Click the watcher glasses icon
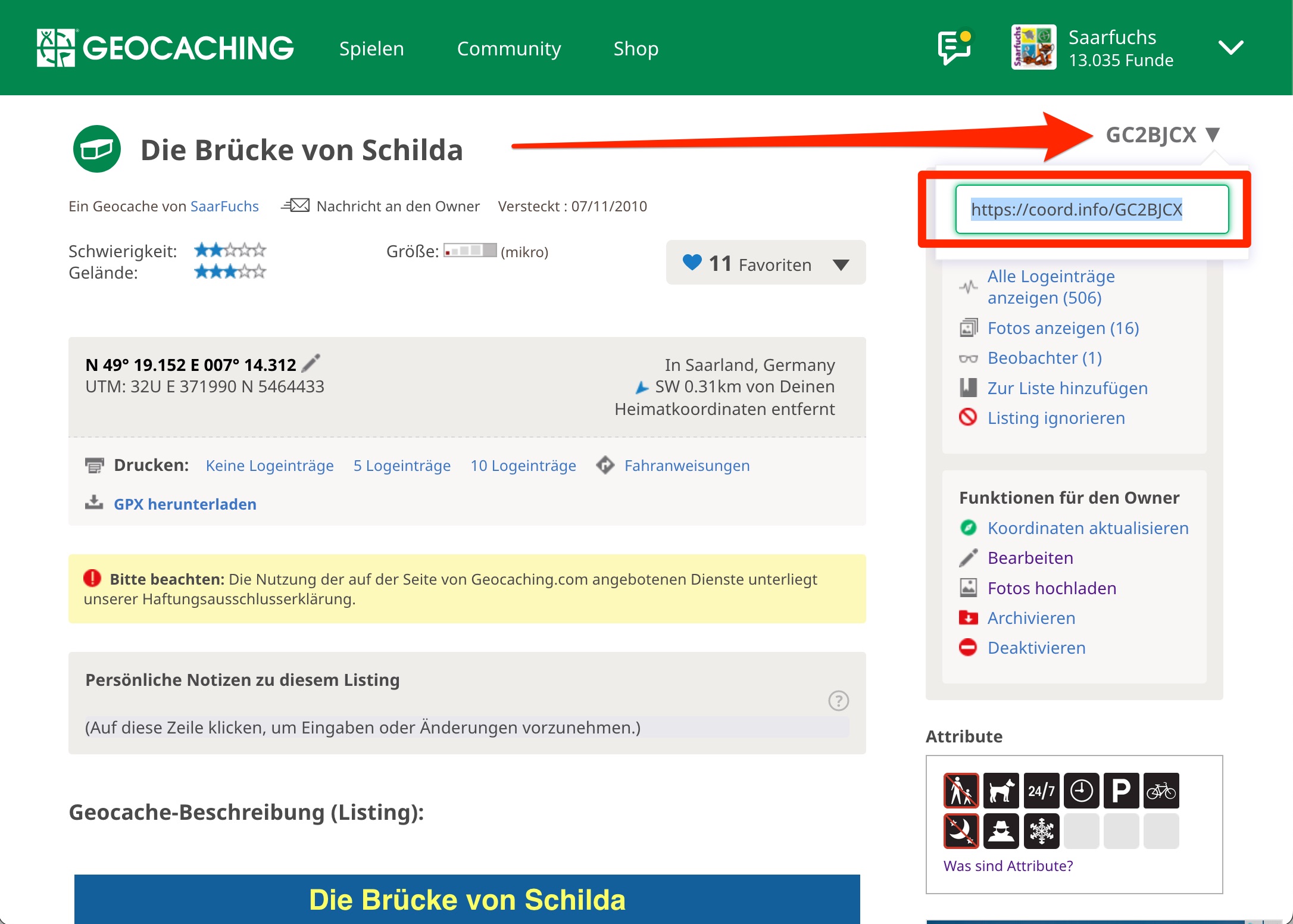Image resolution: width=1293 pixels, height=924 pixels. pos(969,358)
